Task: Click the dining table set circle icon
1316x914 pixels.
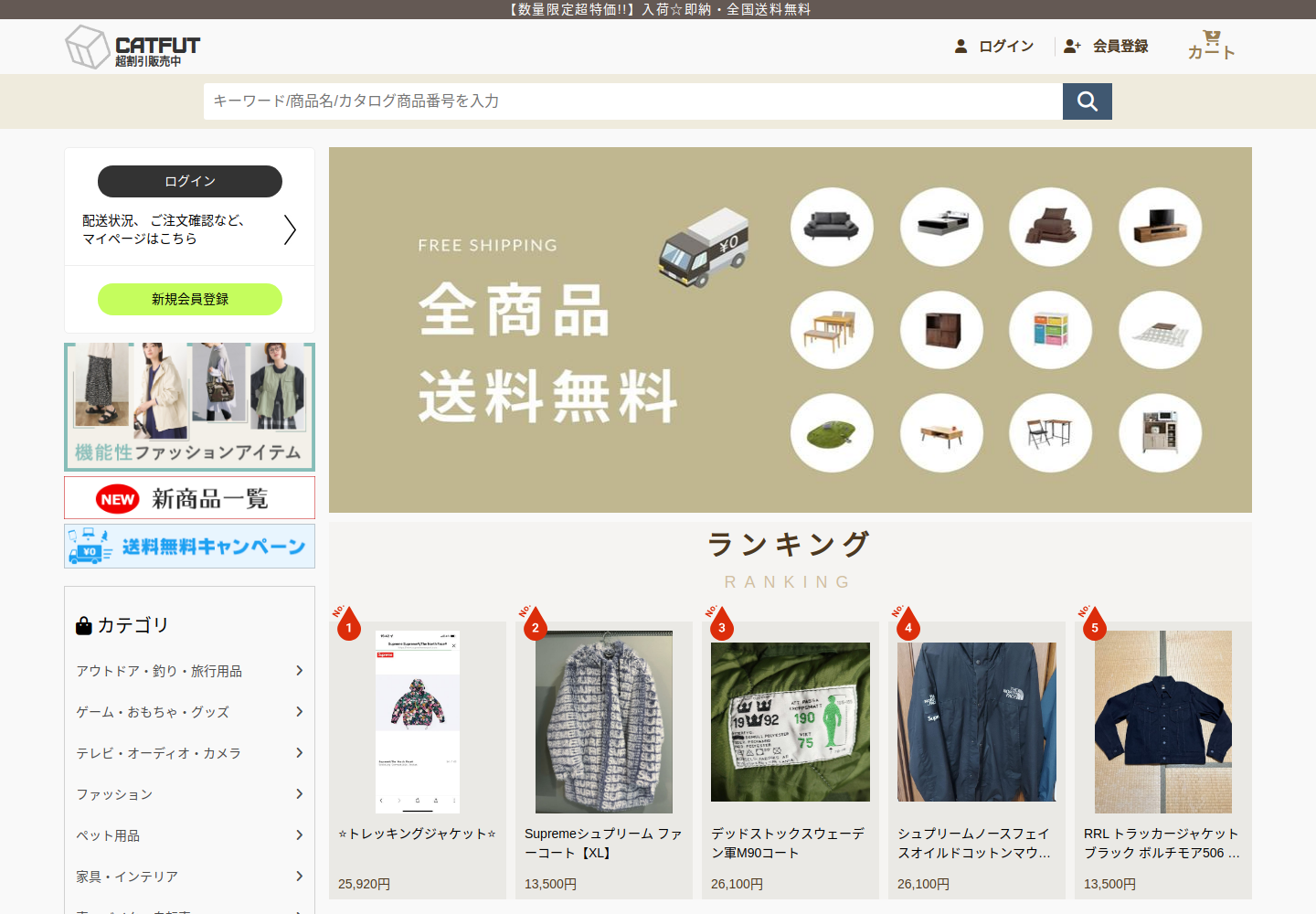Action: point(832,330)
